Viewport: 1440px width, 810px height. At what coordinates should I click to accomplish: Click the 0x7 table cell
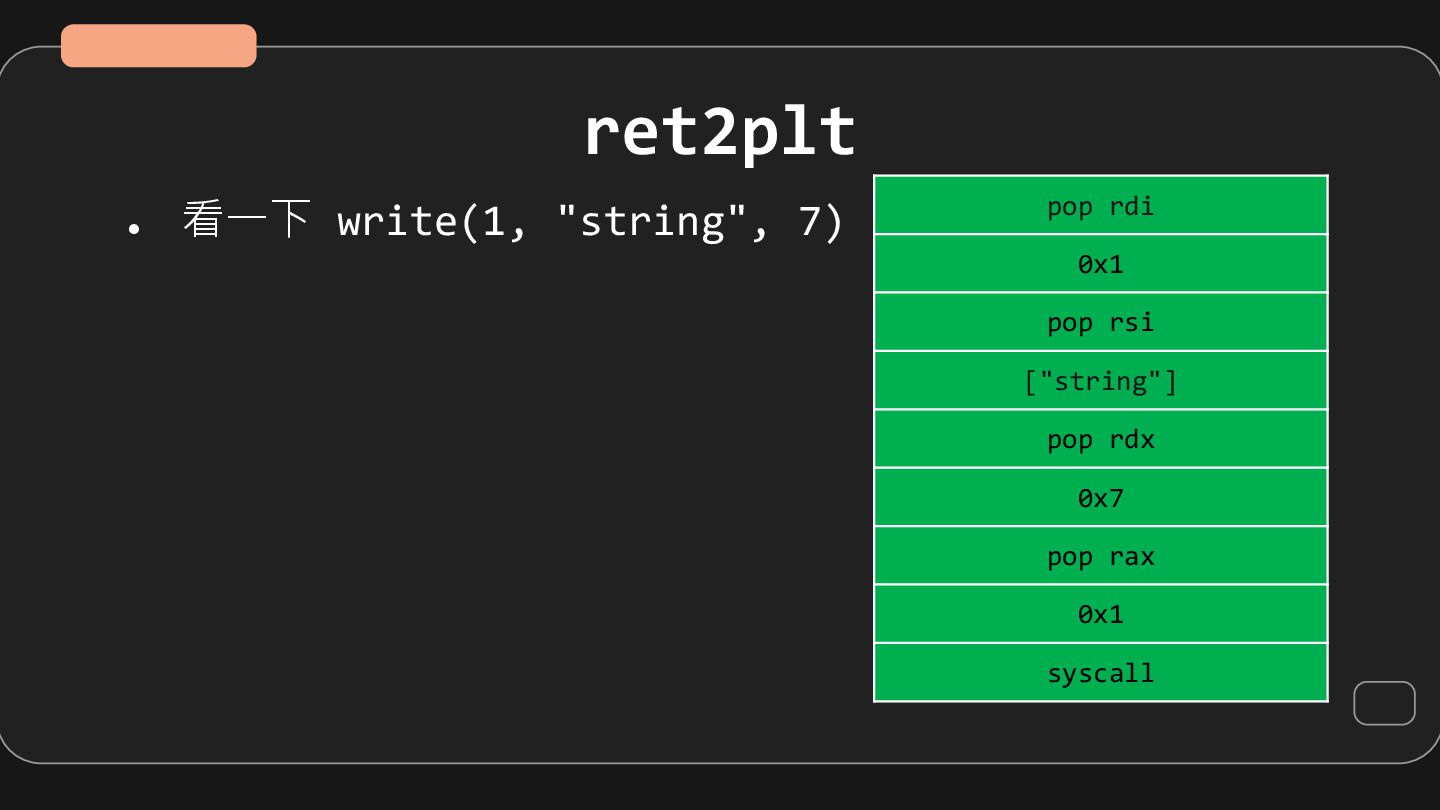1100,497
